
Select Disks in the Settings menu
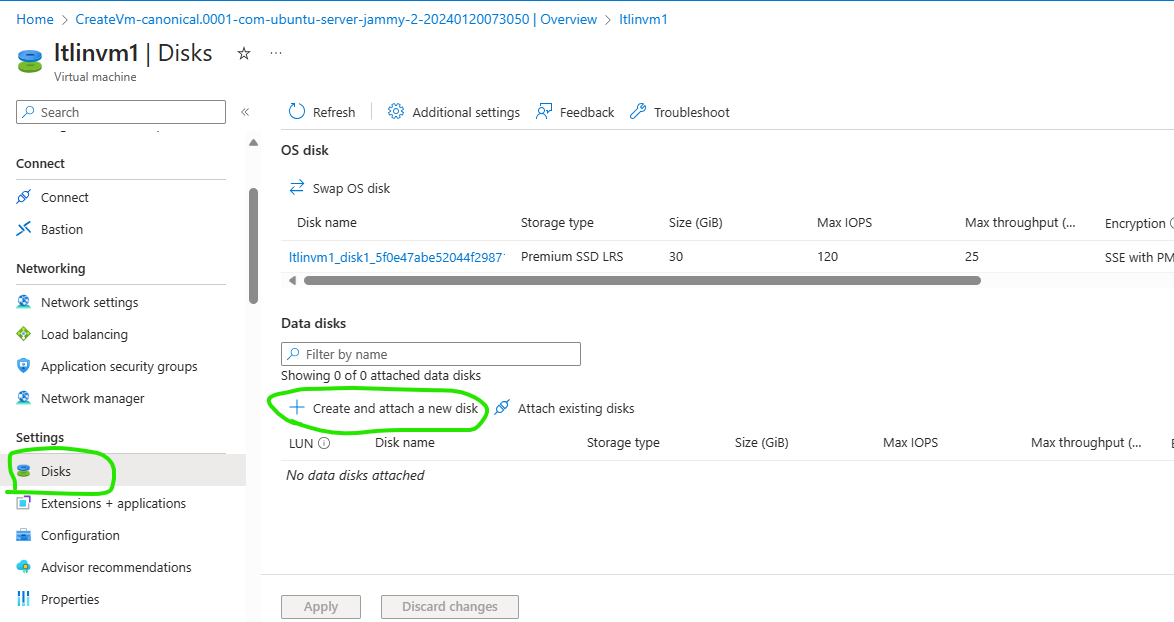(55, 470)
